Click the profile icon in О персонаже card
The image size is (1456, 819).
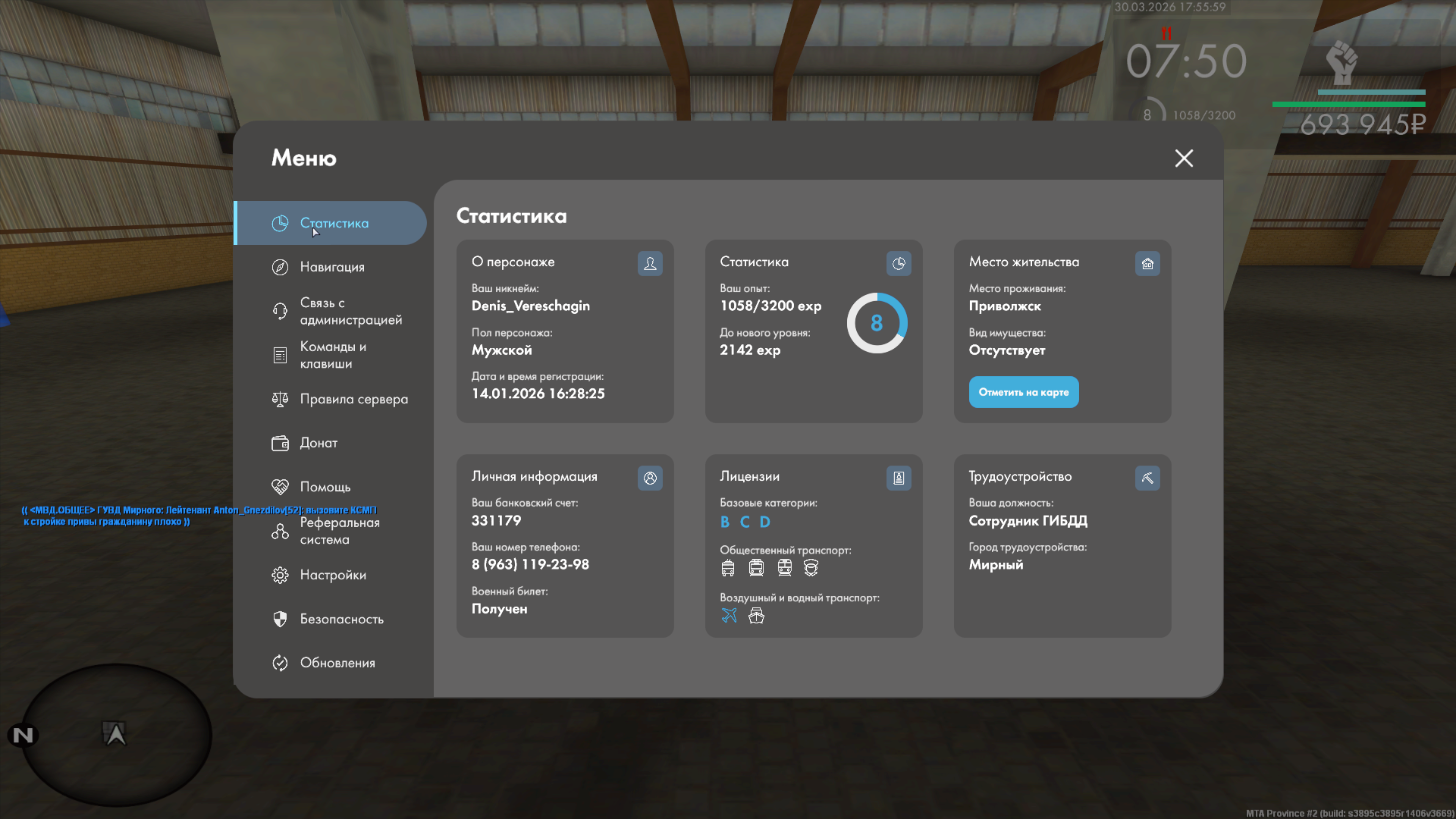click(650, 263)
